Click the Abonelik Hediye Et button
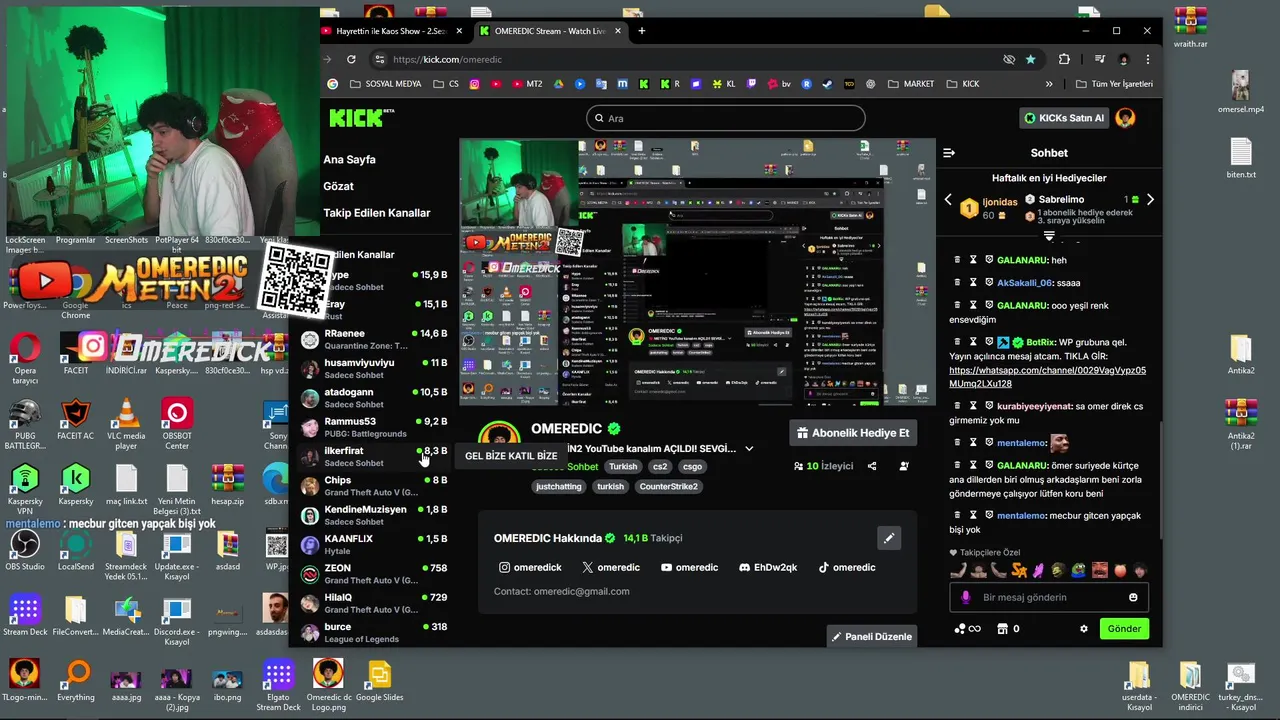The height and width of the screenshot is (720, 1280). point(853,433)
